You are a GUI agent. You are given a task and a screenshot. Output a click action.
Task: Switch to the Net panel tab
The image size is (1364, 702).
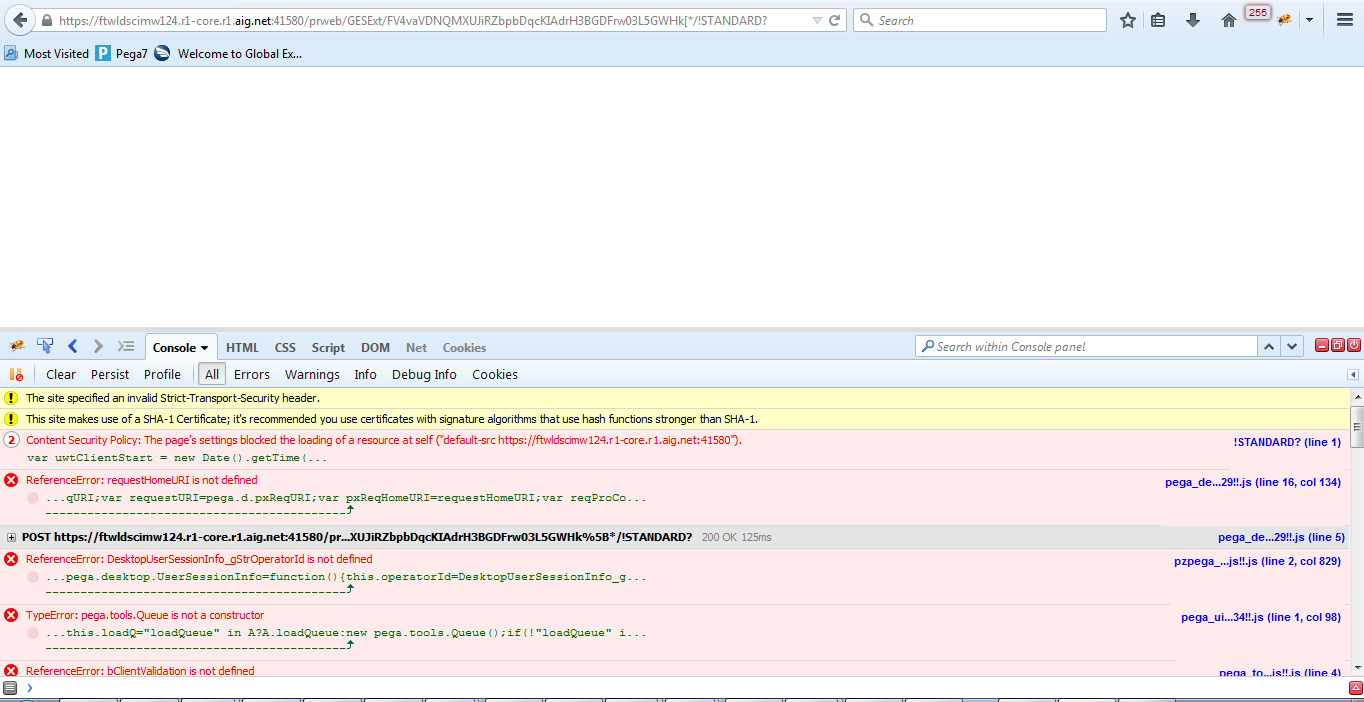click(x=416, y=347)
